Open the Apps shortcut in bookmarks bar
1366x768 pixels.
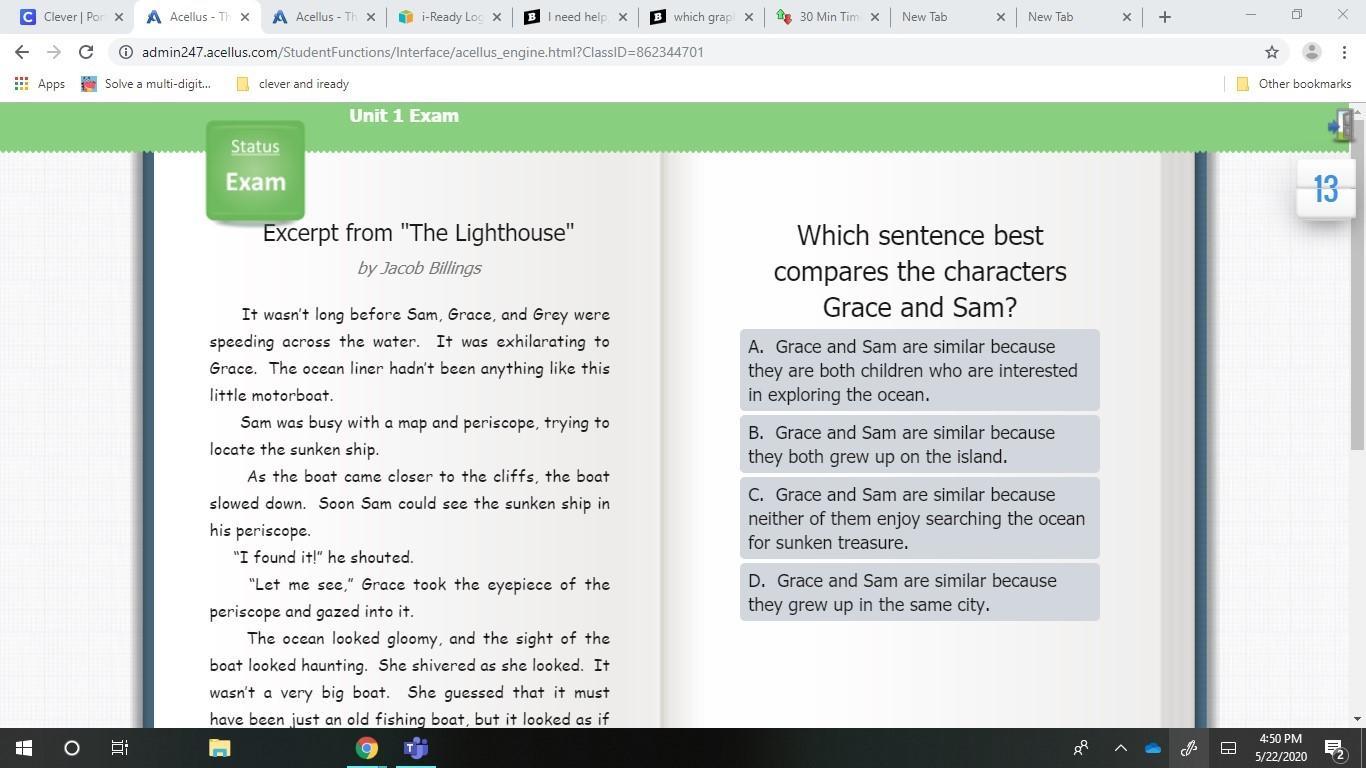pos(40,84)
